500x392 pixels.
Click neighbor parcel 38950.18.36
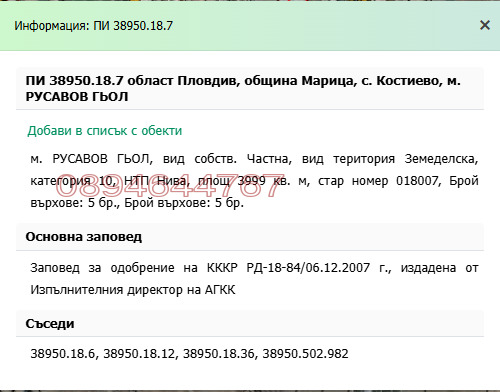click(x=219, y=353)
